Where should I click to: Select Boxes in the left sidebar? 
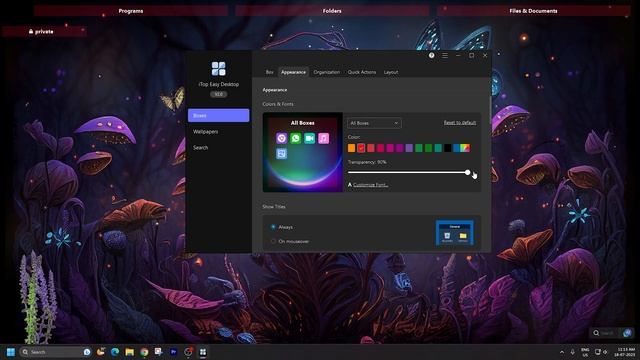point(218,116)
